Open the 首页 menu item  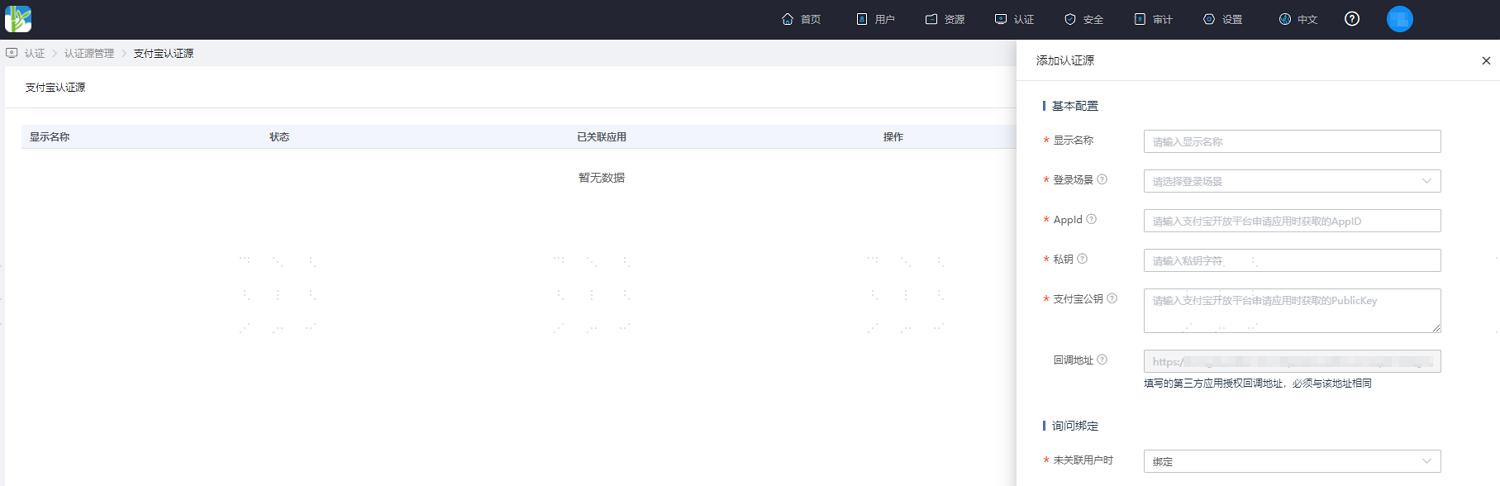[x=801, y=19]
